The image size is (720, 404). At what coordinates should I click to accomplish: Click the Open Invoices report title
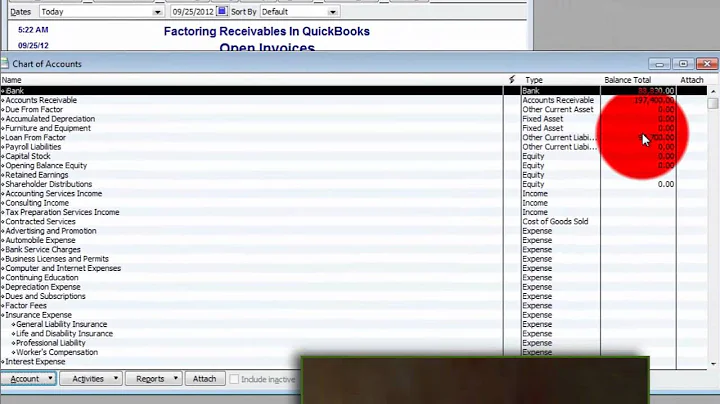click(267, 47)
